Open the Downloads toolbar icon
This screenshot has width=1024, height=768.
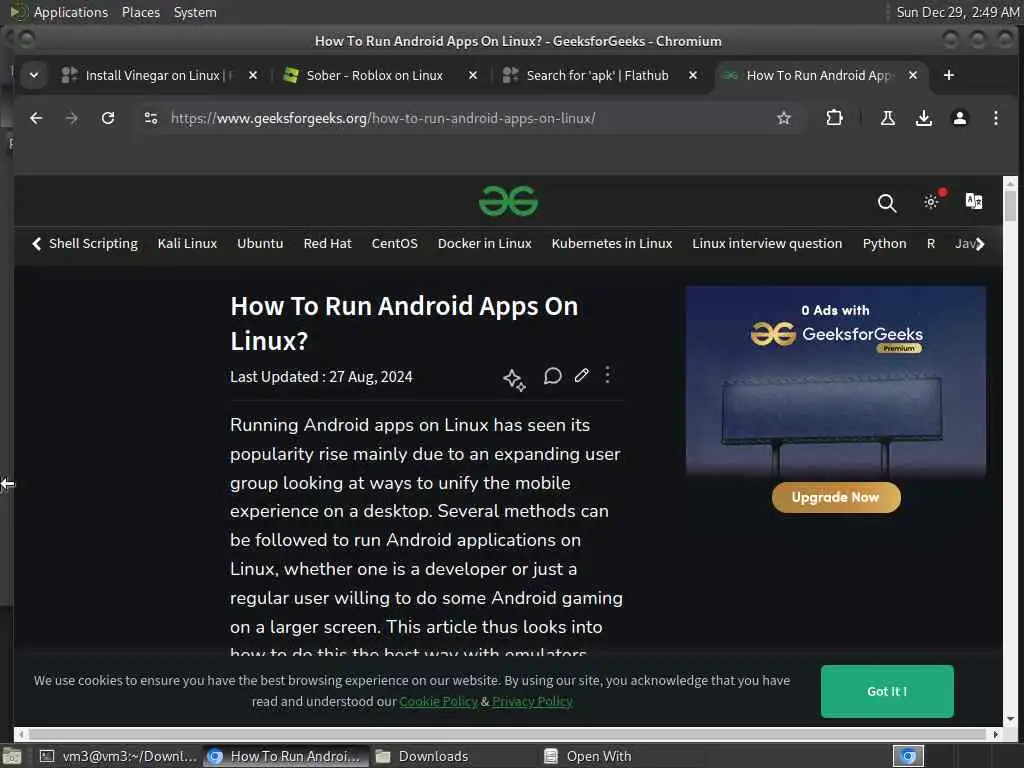(923, 118)
